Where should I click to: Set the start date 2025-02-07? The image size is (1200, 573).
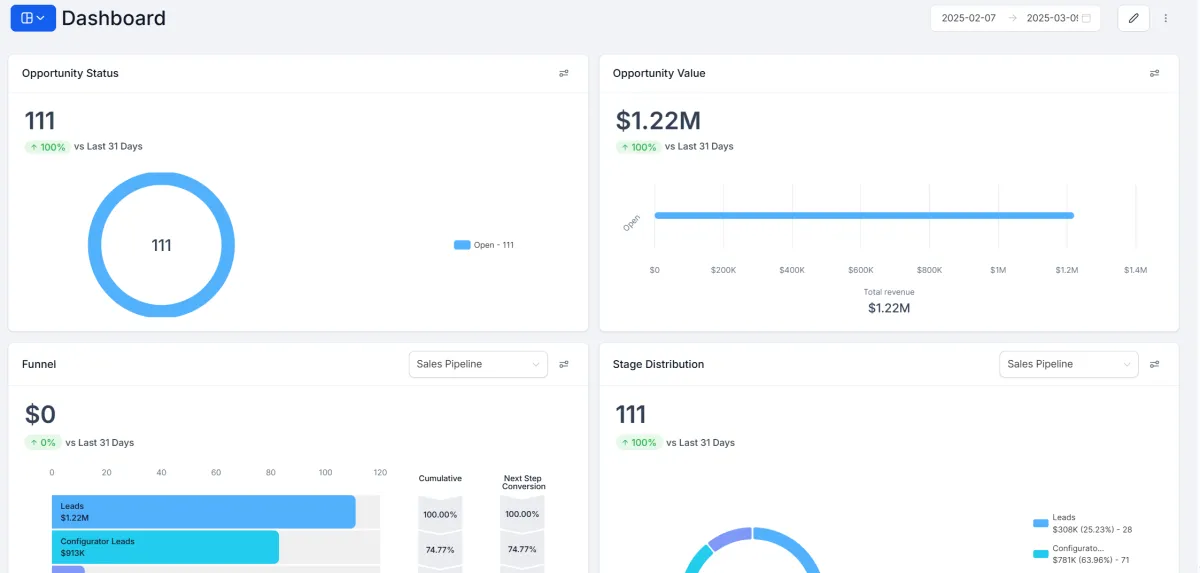[x=969, y=18]
